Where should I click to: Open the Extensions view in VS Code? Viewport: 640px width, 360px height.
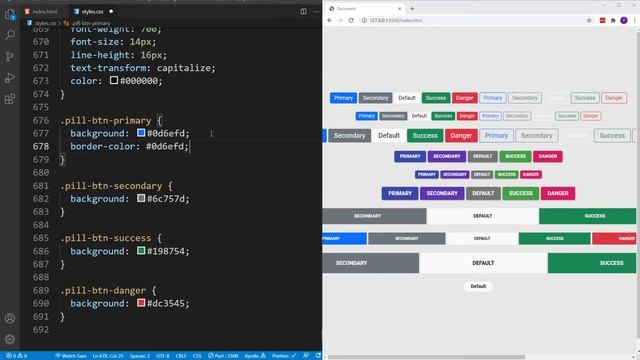tap(10, 99)
